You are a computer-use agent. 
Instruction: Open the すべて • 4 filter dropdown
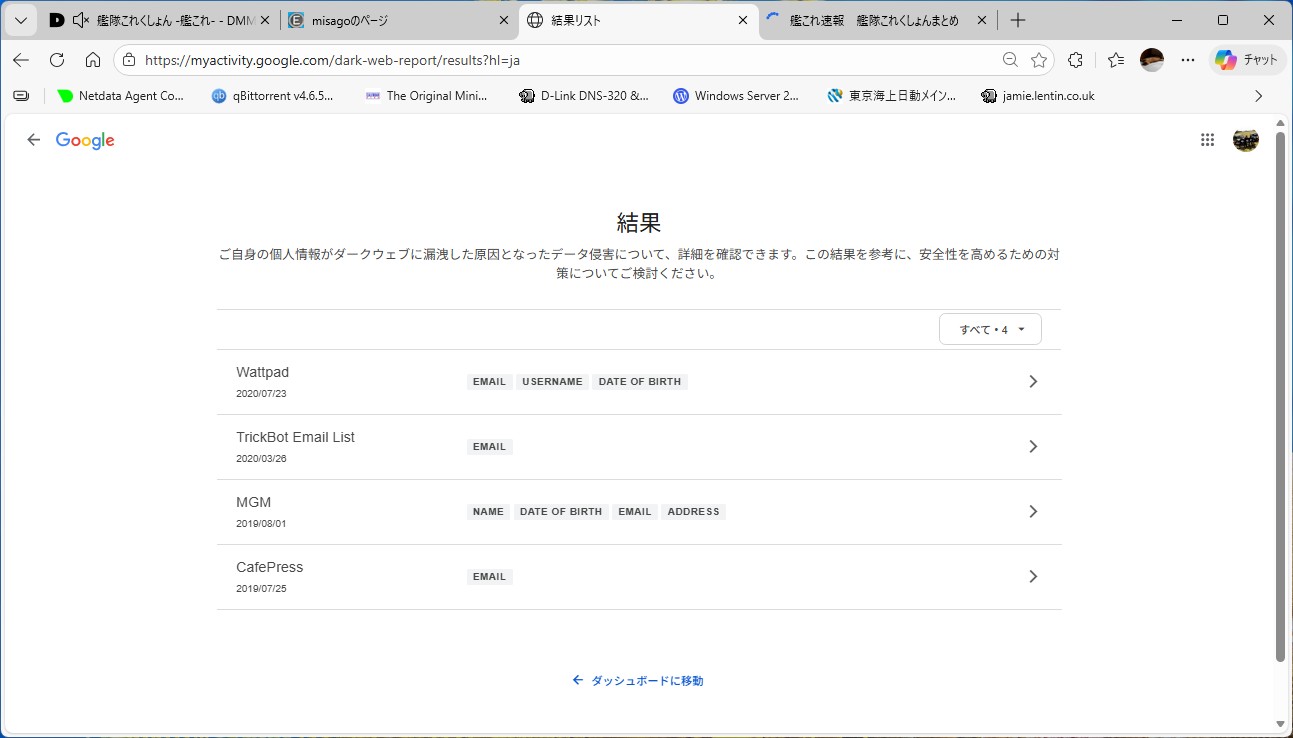coord(990,329)
